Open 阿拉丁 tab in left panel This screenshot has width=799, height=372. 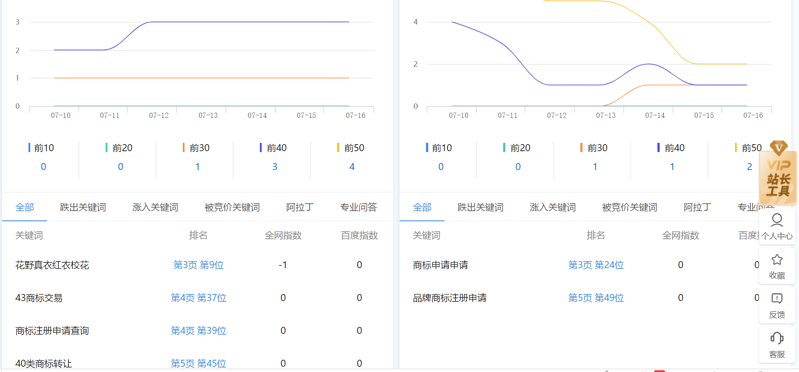[300, 207]
